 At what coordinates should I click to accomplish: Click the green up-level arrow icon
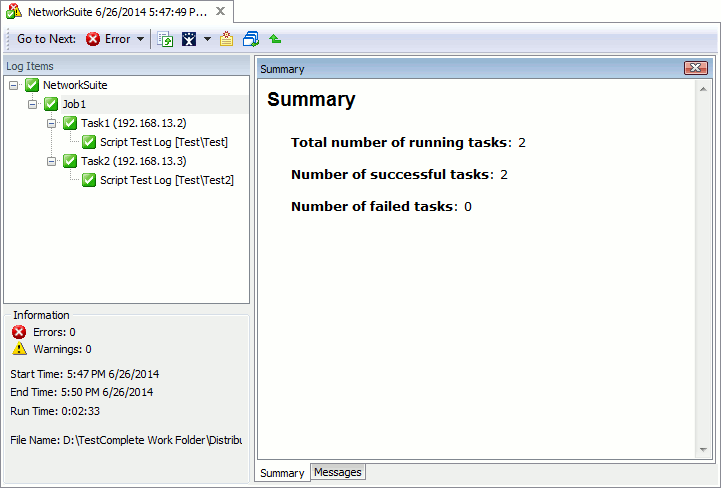[275, 39]
